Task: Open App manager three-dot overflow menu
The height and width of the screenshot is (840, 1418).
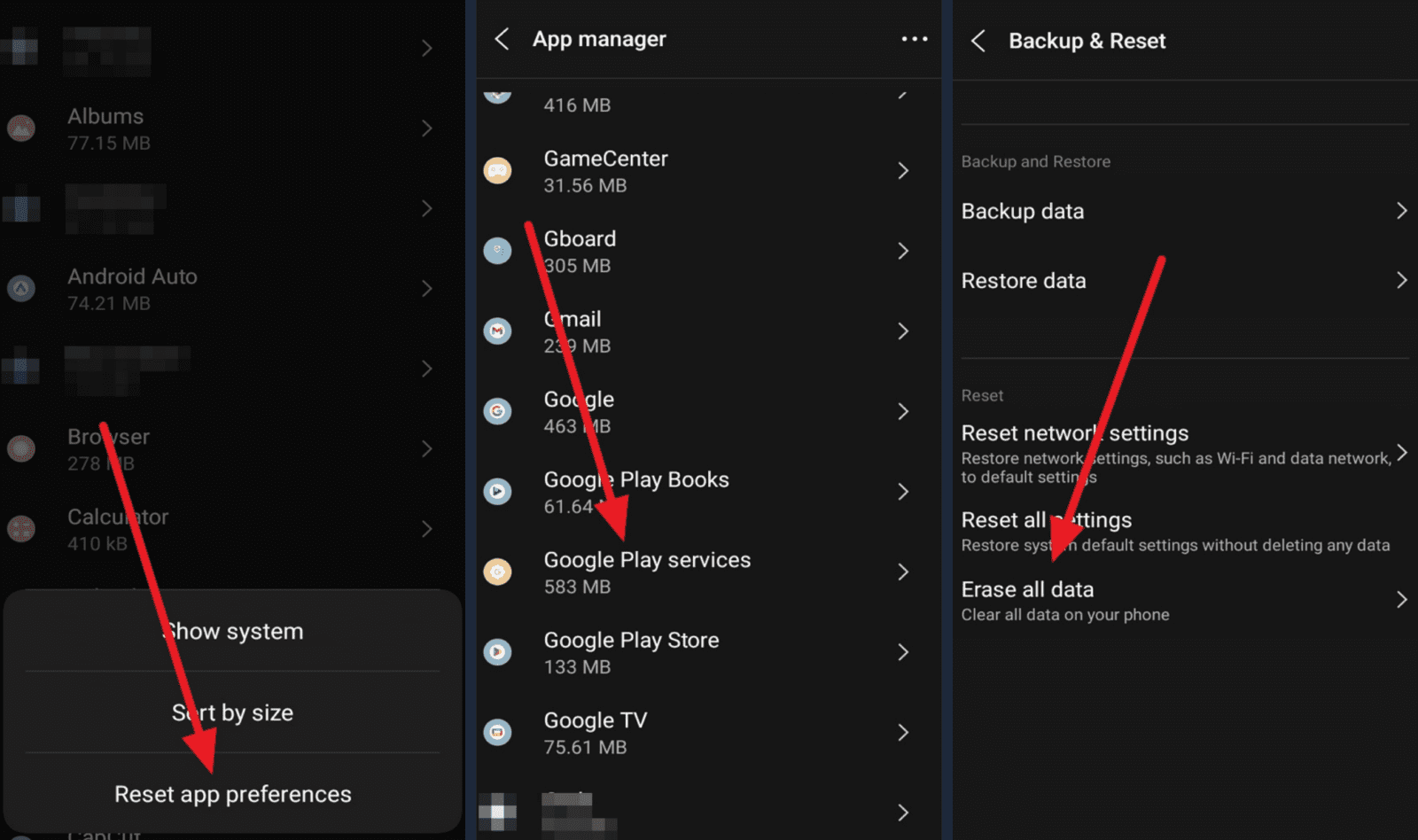Action: (x=914, y=39)
